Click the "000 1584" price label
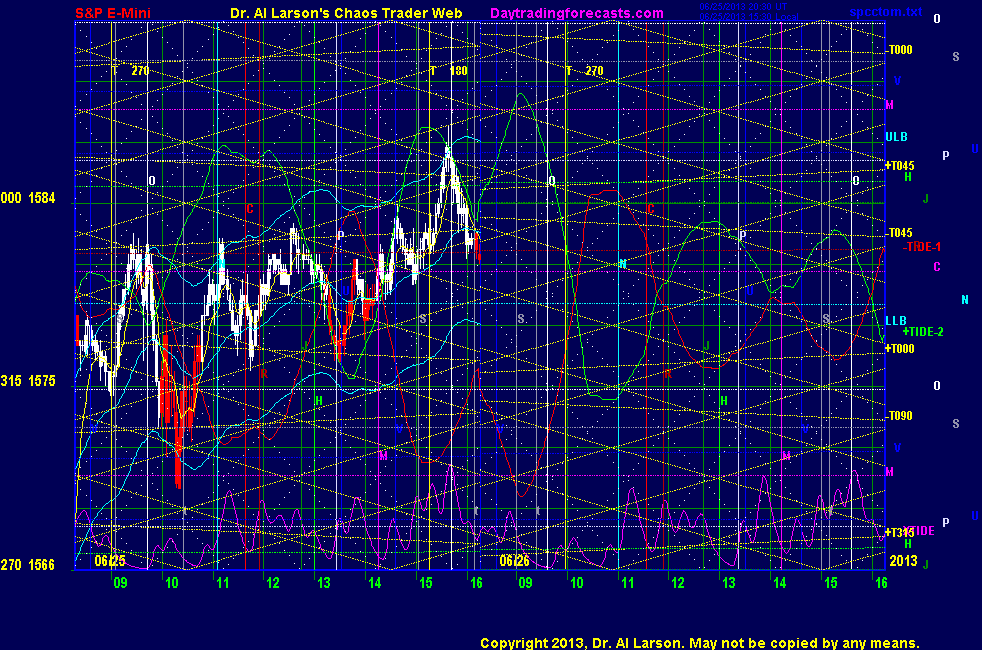This screenshot has width=982, height=650. coord(28,199)
